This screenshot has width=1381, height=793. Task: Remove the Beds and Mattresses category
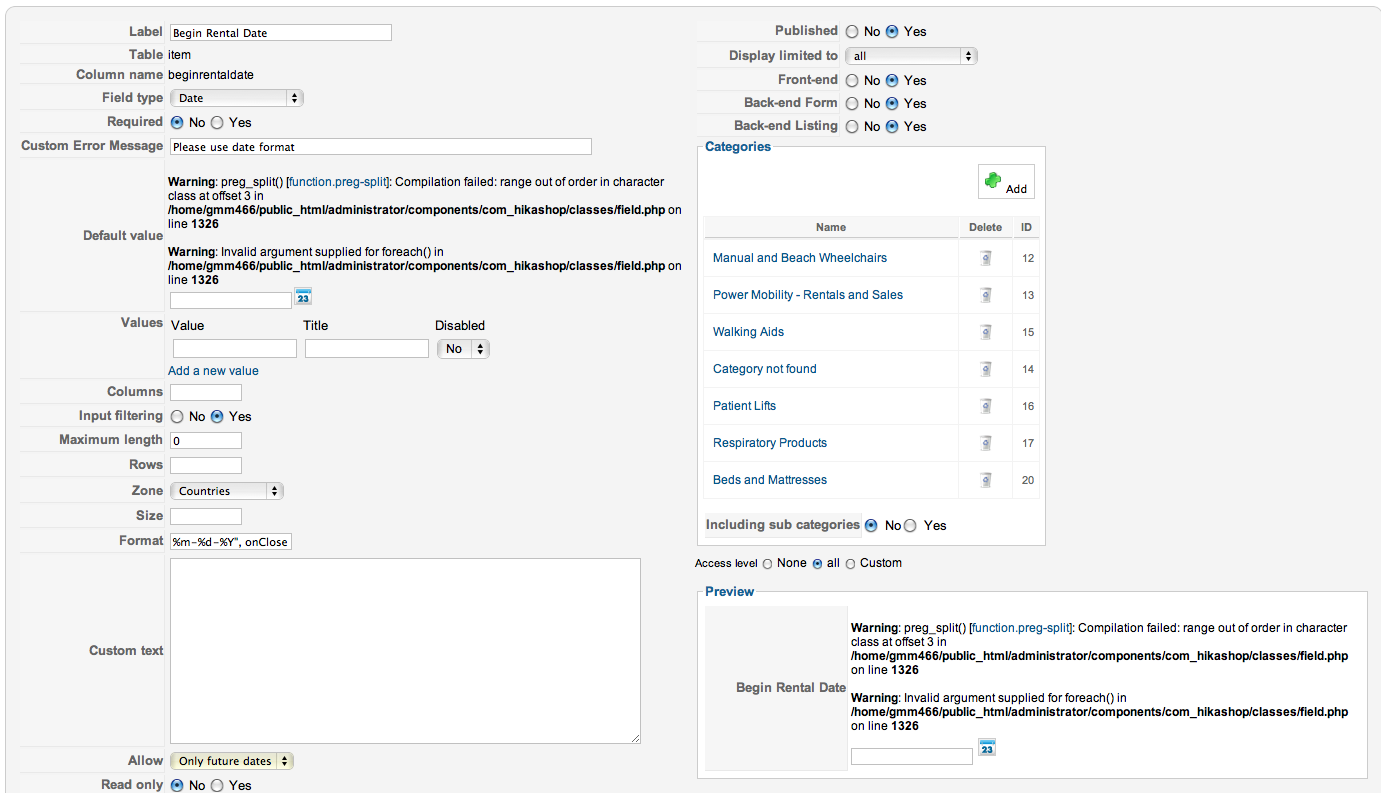[x=985, y=480]
